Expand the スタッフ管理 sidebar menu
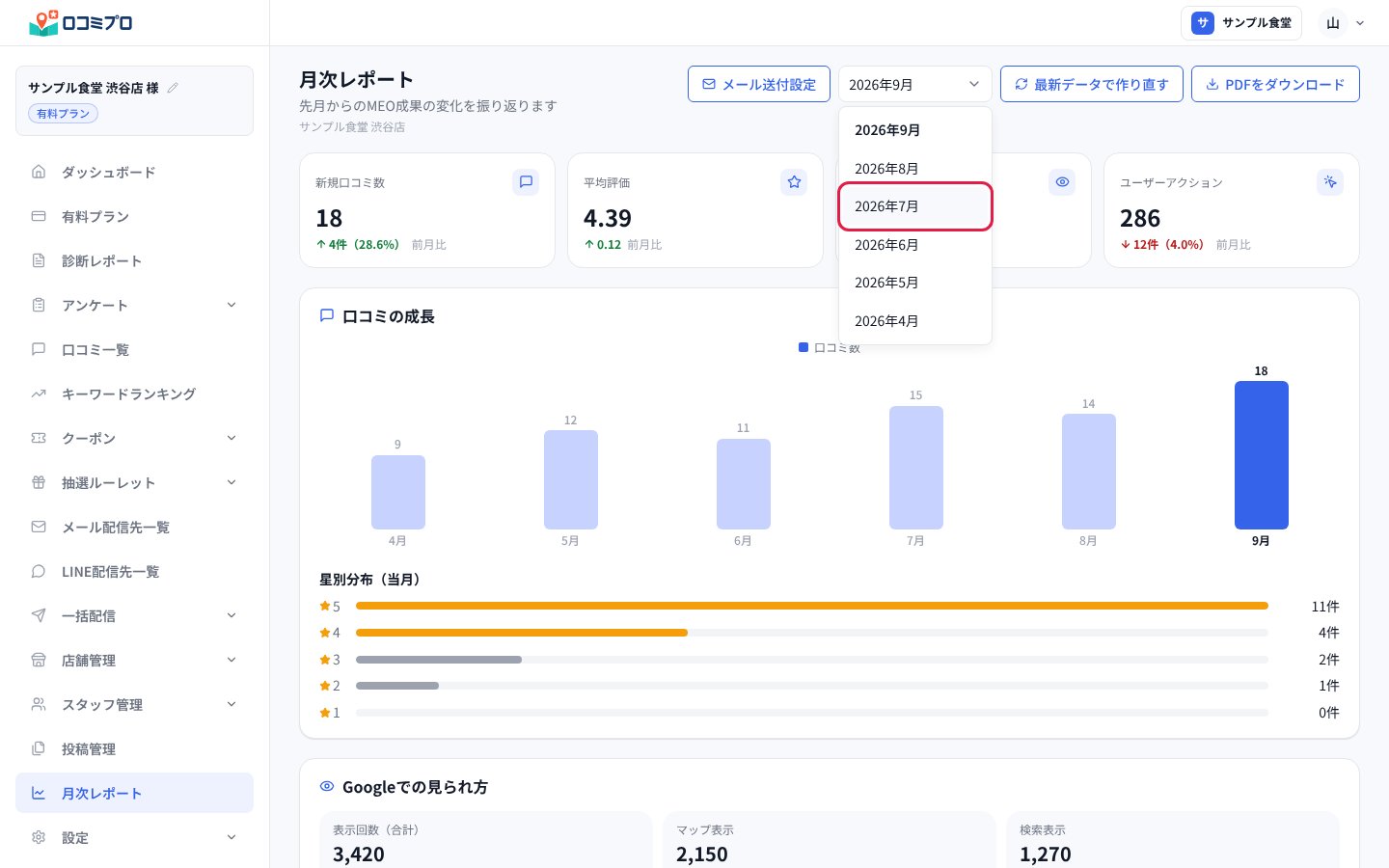1389x868 pixels. click(x=135, y=704)
